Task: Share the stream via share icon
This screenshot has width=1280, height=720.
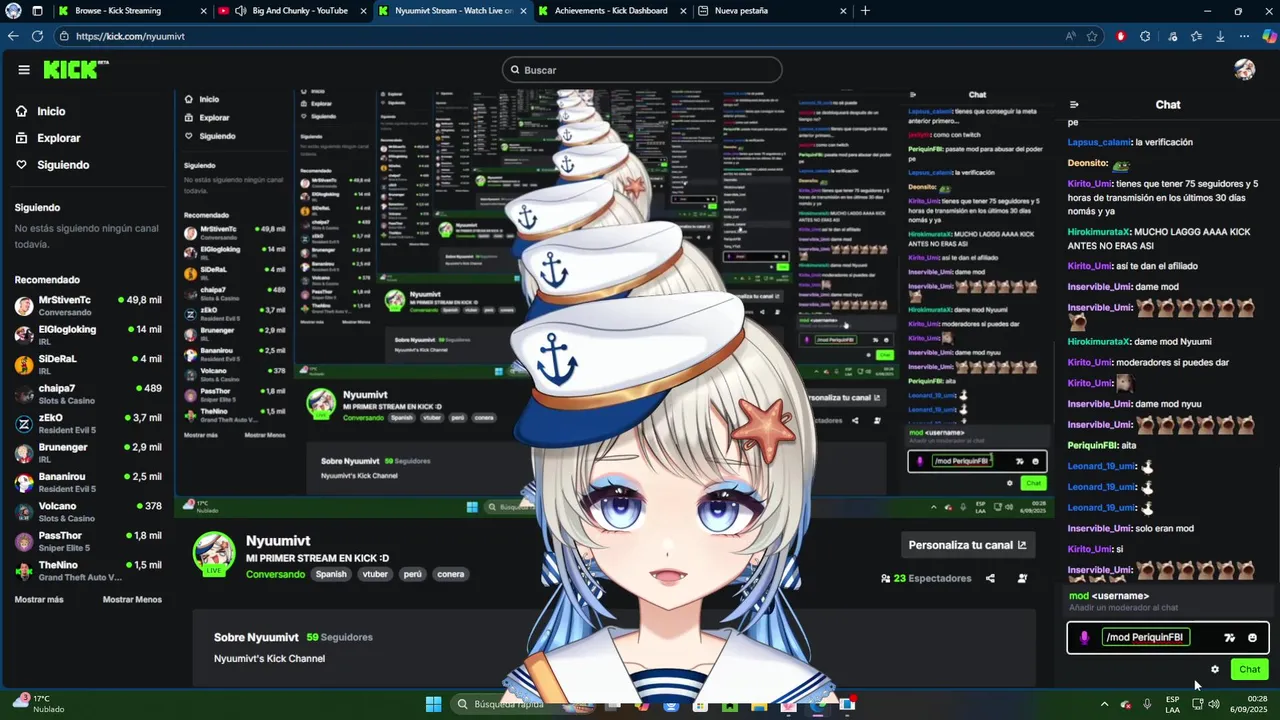Action: pos(990,578)
